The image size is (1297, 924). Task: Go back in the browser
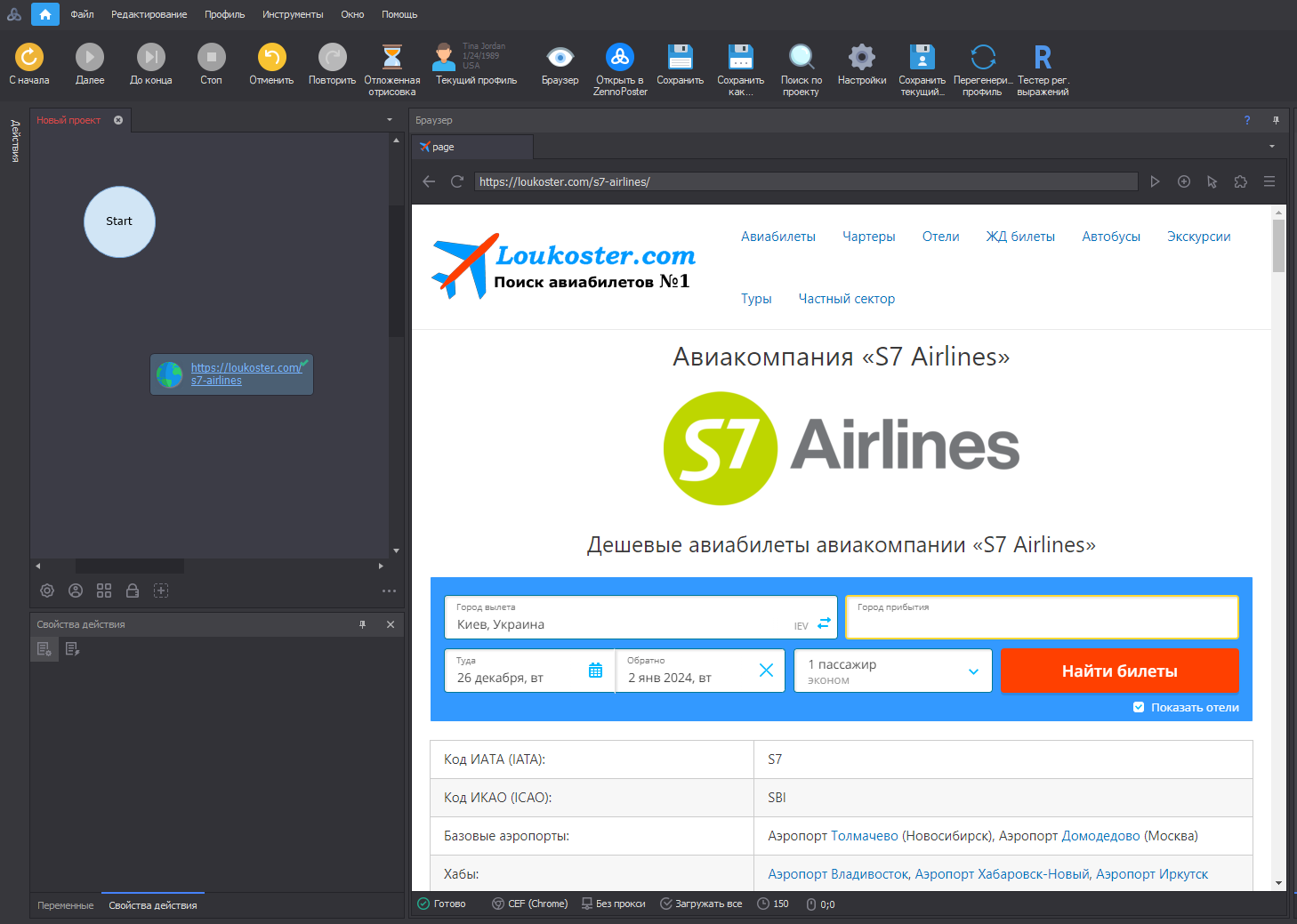(x=429, y=181)
